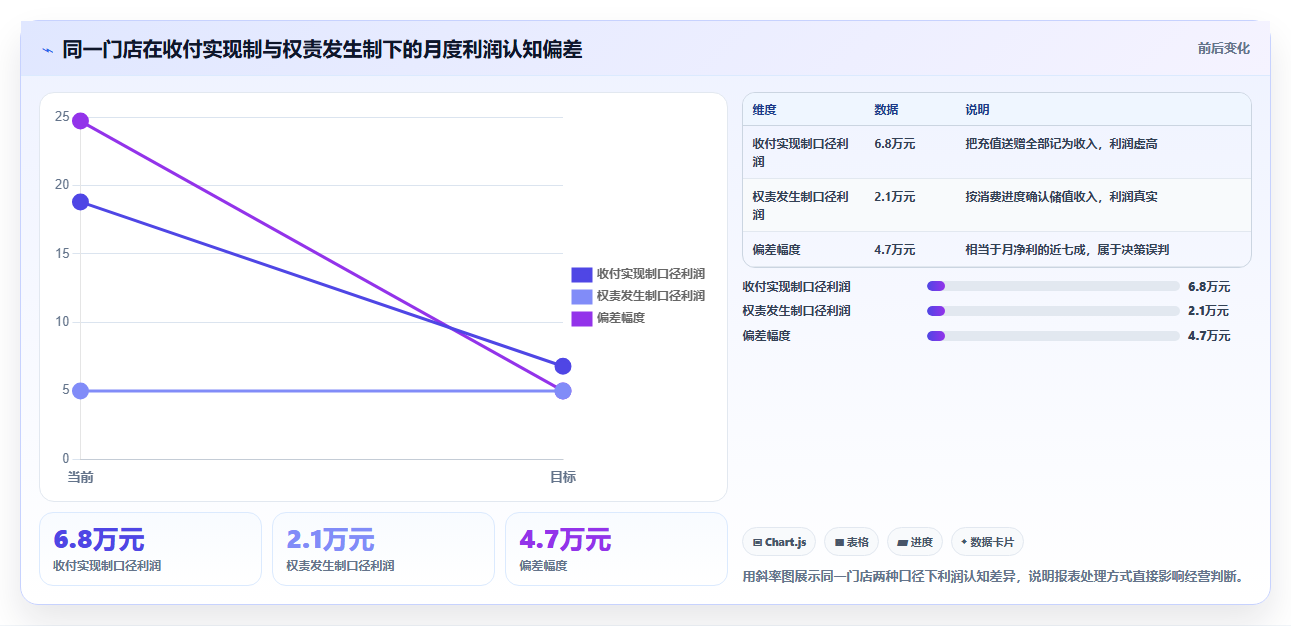The height and width of the screenshot is (626, 1291).
Task: Open the Chart.js chip
Action: [780, 542]
